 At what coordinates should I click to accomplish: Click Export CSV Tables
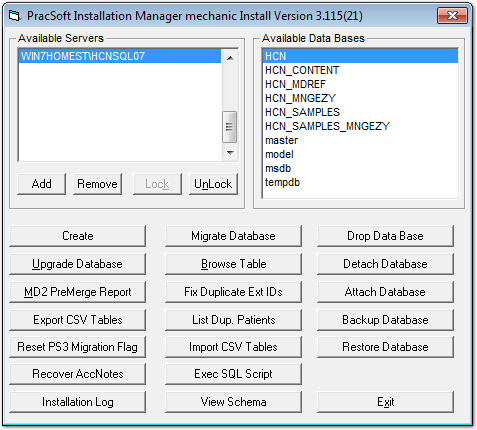(77, 320)
